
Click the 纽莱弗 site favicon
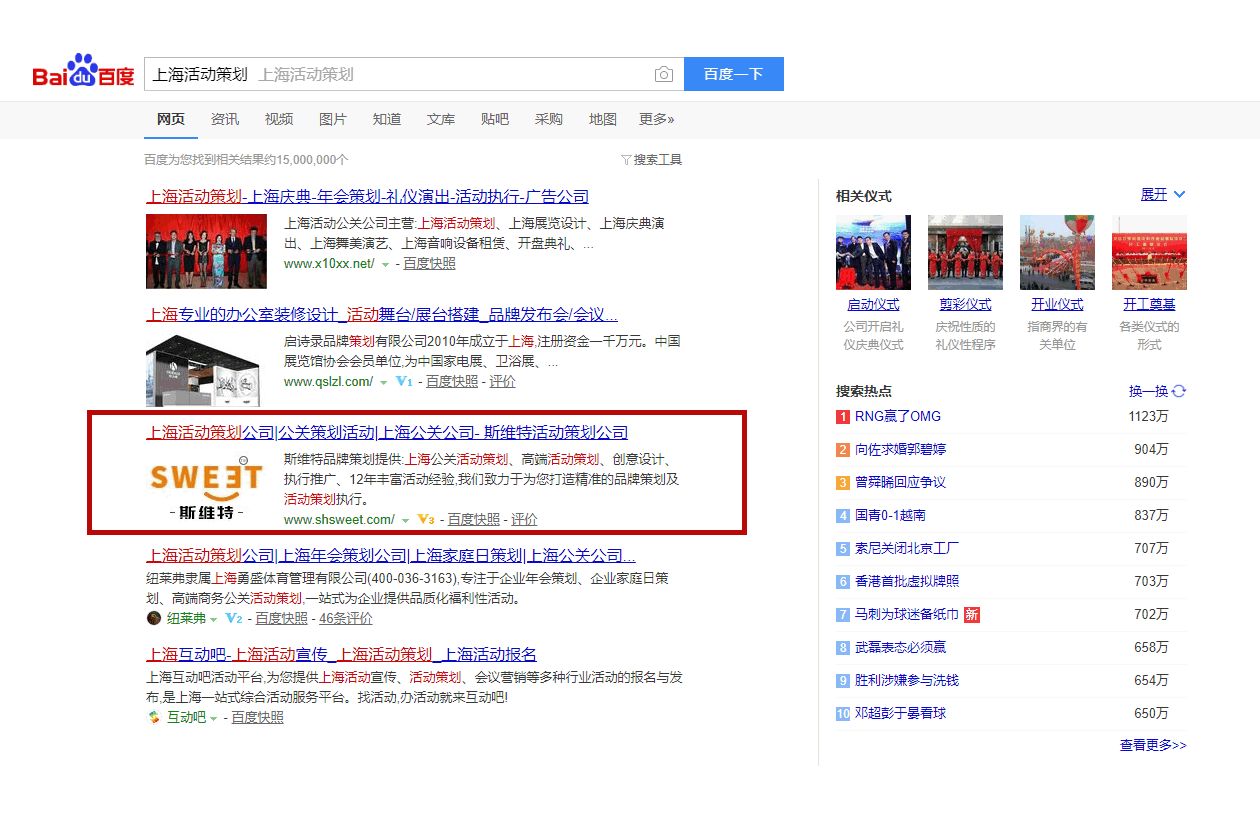tap(154, 619)
